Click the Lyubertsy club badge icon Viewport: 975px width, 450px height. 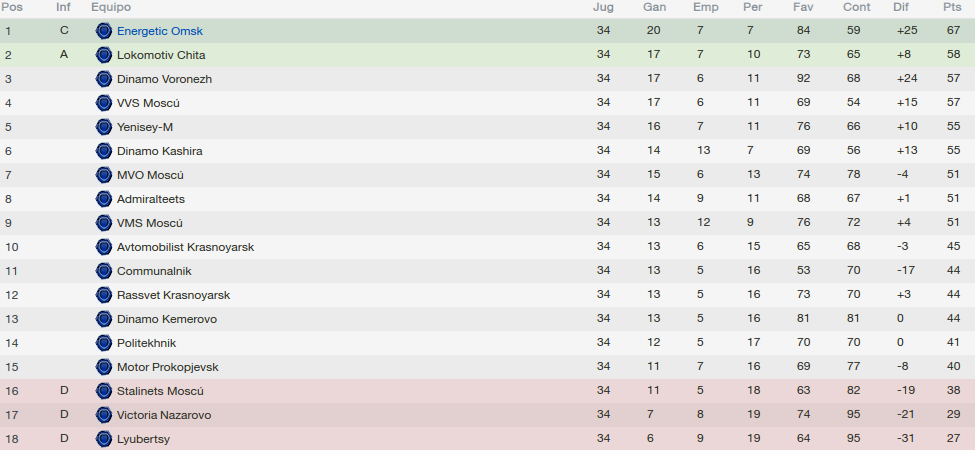[104, 439]
